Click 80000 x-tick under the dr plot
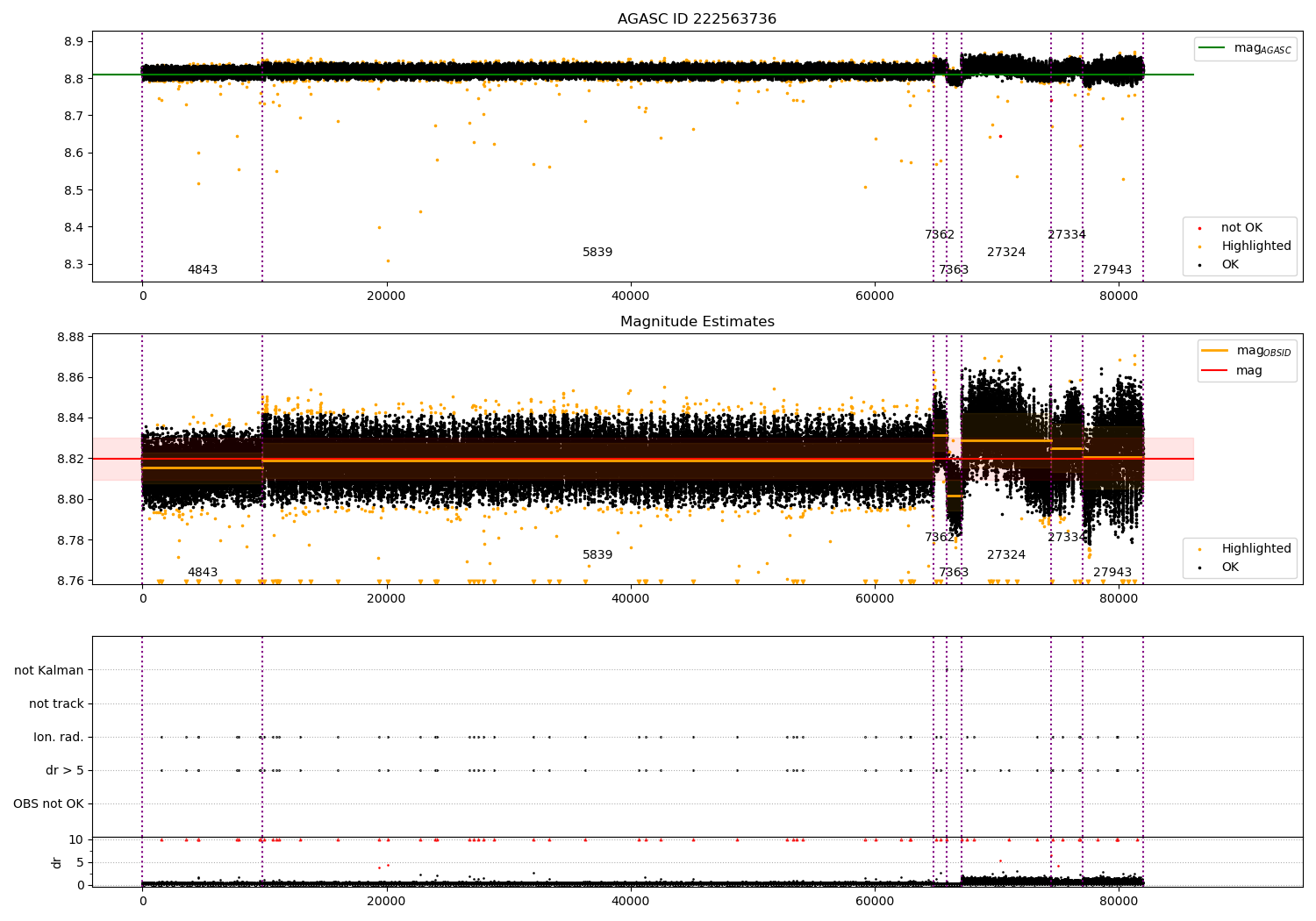This screenshot has height=921, width=1316. click(x=1119, y=900)
